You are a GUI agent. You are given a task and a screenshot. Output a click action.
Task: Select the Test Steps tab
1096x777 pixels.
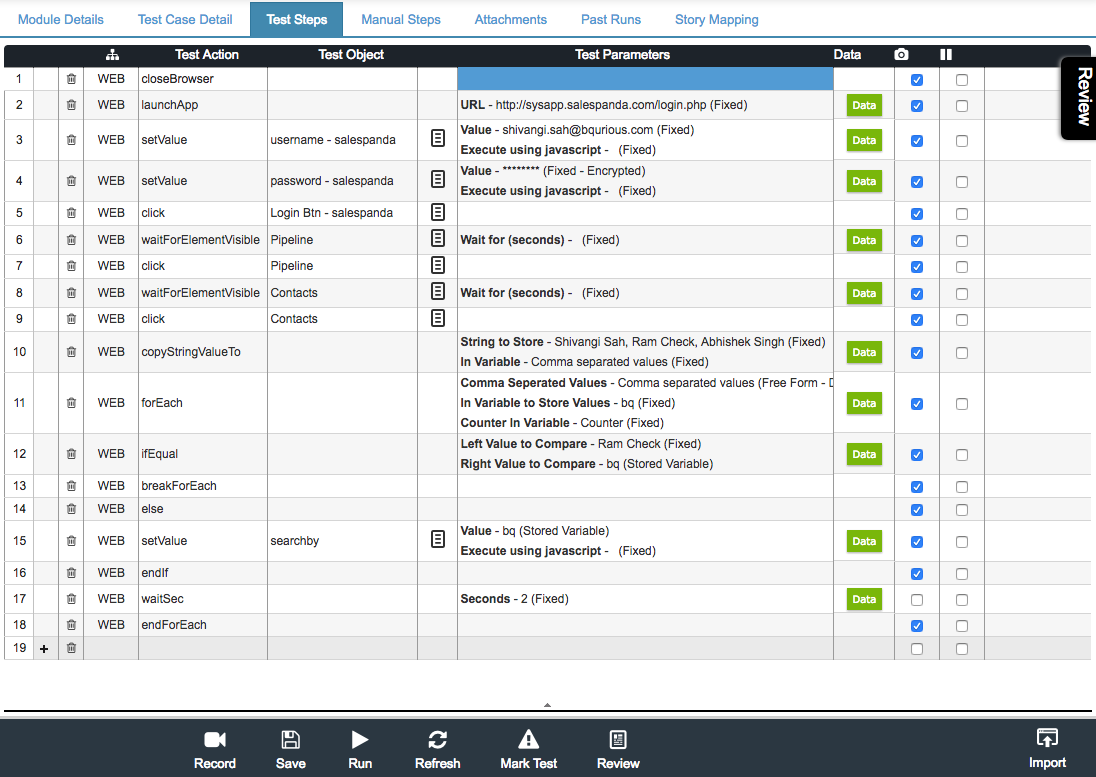pos(296,20)
